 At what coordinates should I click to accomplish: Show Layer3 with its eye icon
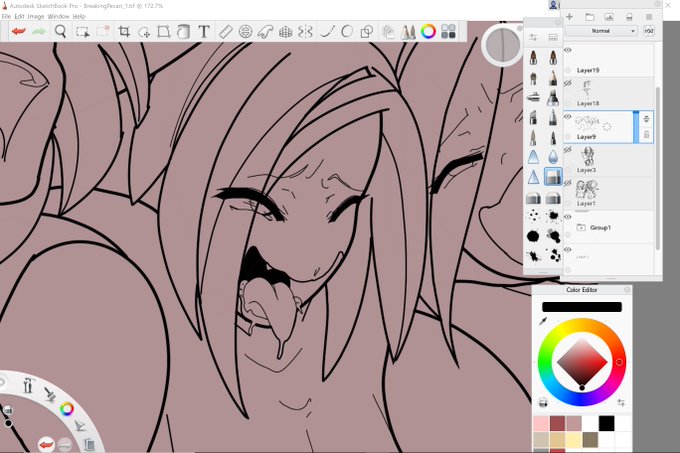point(568,150)
